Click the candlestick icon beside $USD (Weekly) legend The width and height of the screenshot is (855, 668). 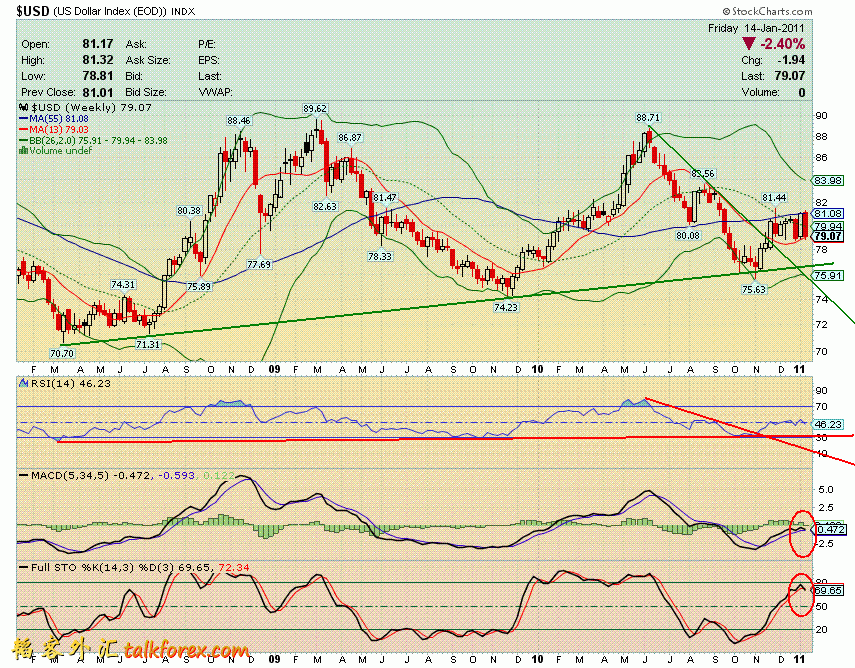(x=23, y=107)
